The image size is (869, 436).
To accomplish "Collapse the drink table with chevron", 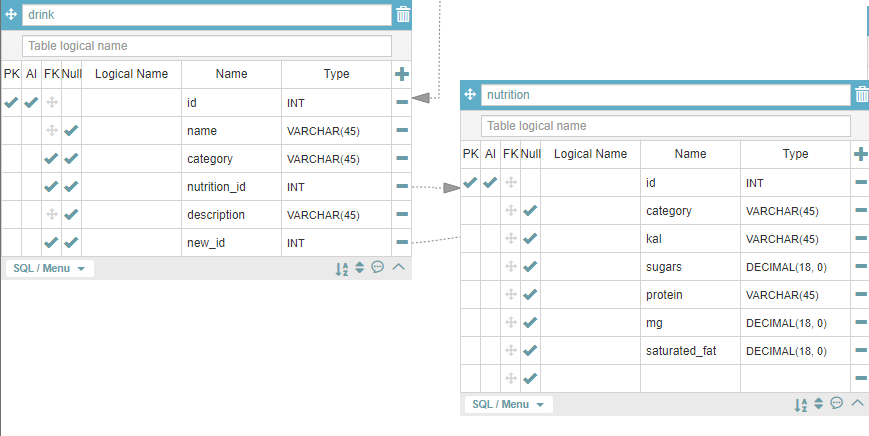I will coord(398,267).
